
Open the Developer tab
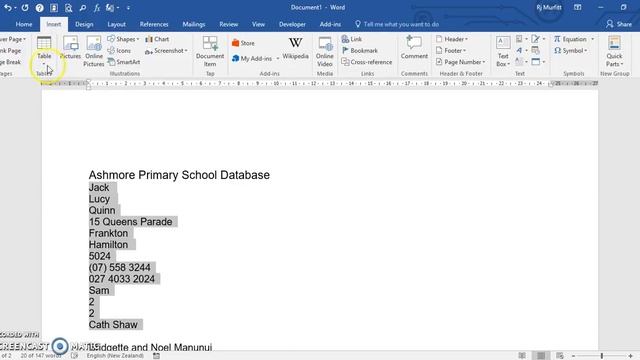pyautogui.click(x=292, y=24)
